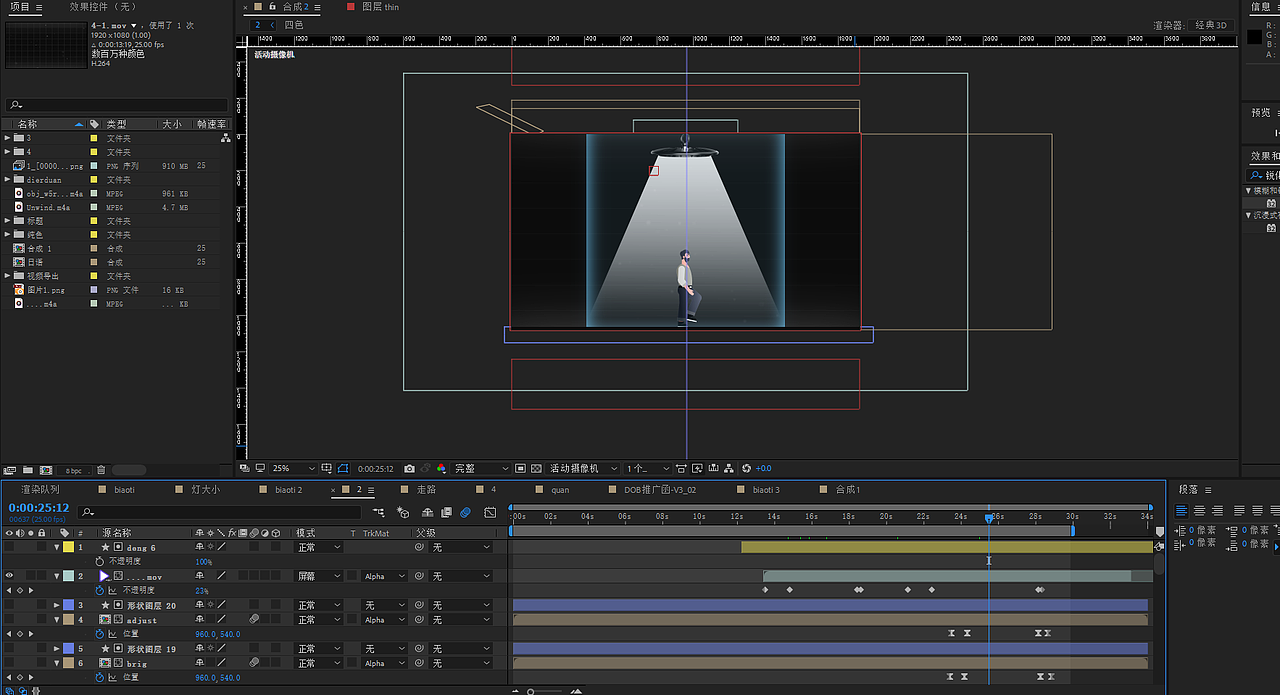This screenshot has height=695, width=1280.
Task: Click the 8 bpc color depth button
Action: [75, 470]
